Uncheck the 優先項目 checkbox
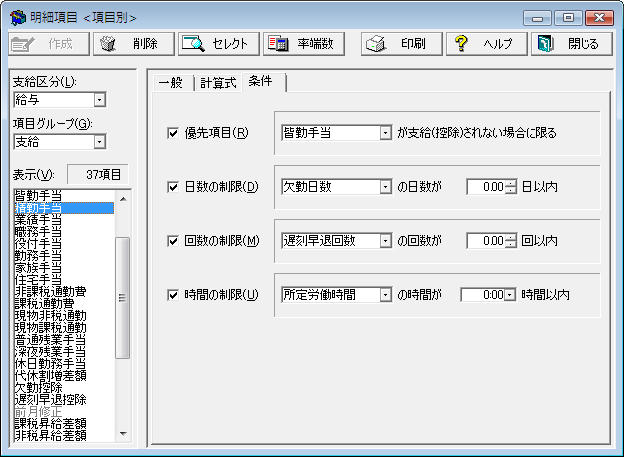This screenshot has width=624, height=457. (173, 133)
